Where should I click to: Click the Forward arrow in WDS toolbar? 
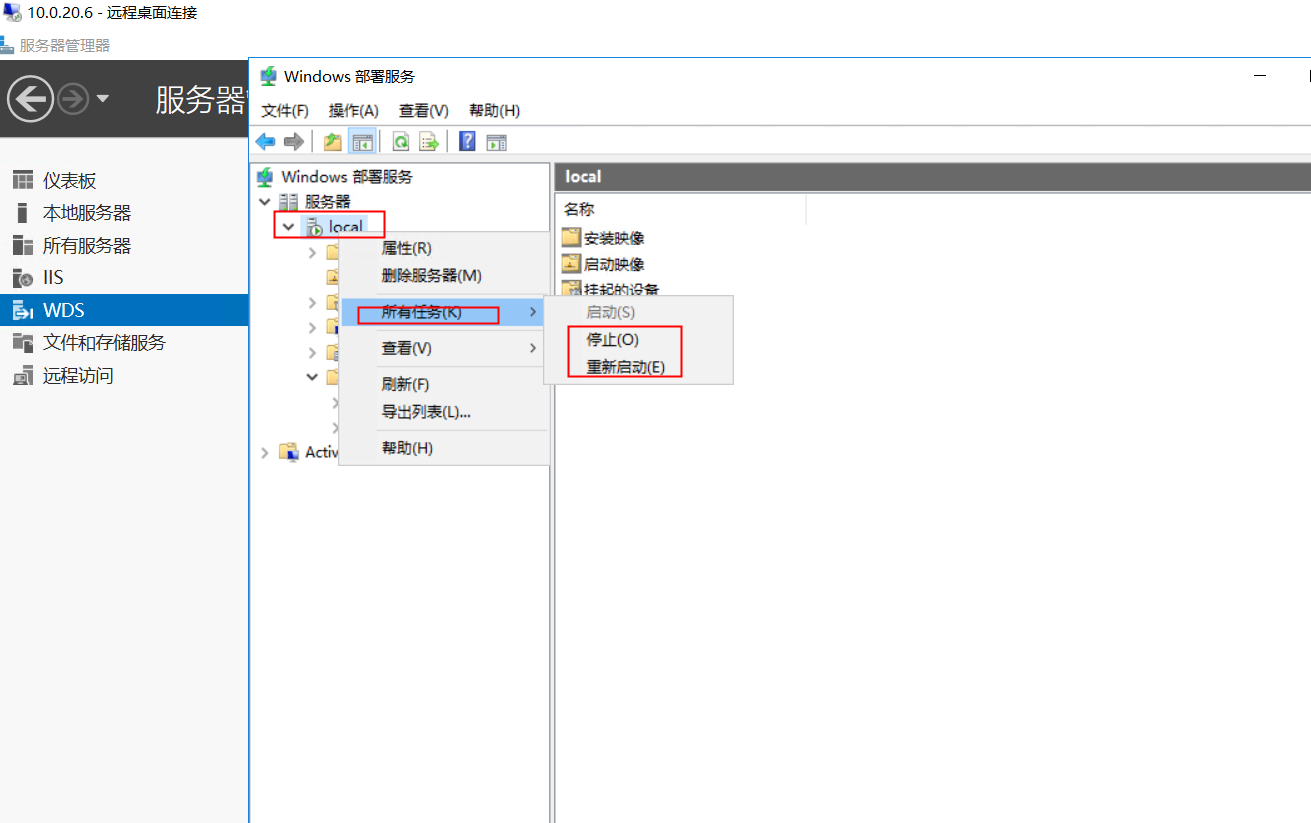294,142
